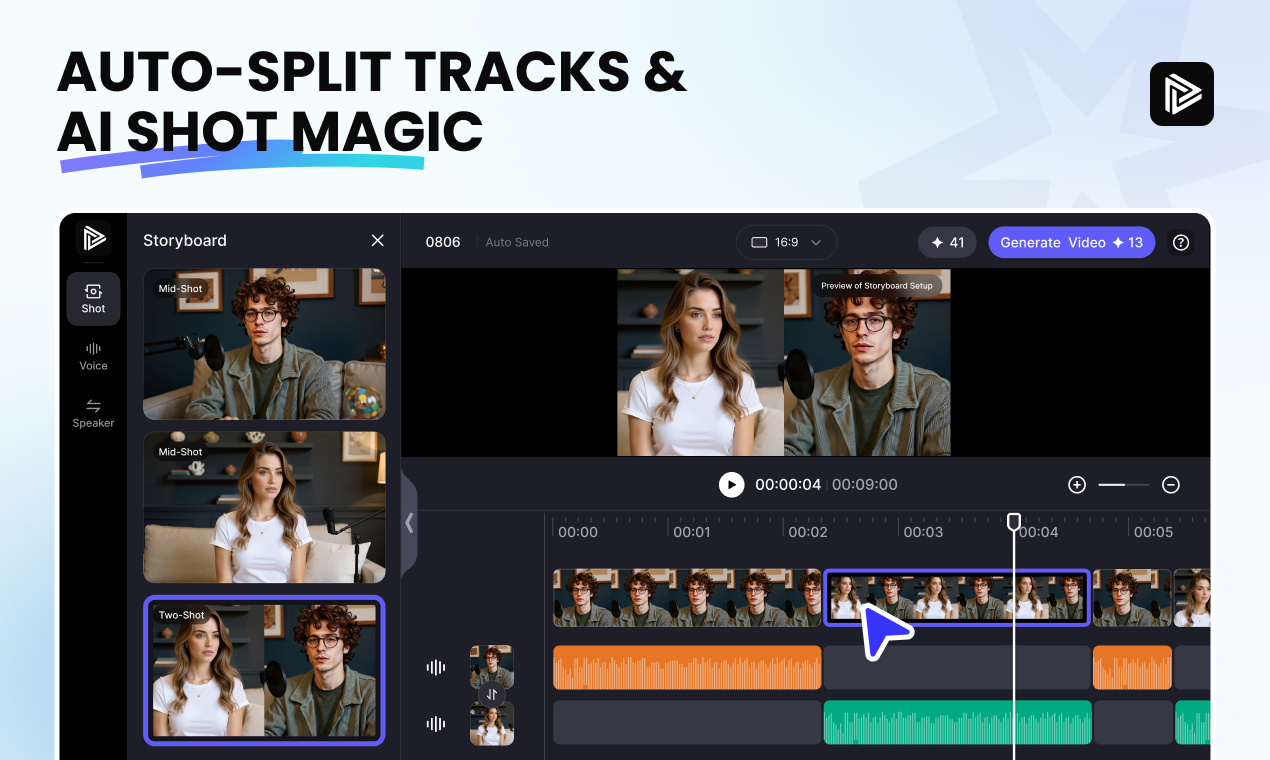Select the short man clip after 00:04
Image resolution: width=1270 pixels, height=760 pixels.
click(1132, 598)
